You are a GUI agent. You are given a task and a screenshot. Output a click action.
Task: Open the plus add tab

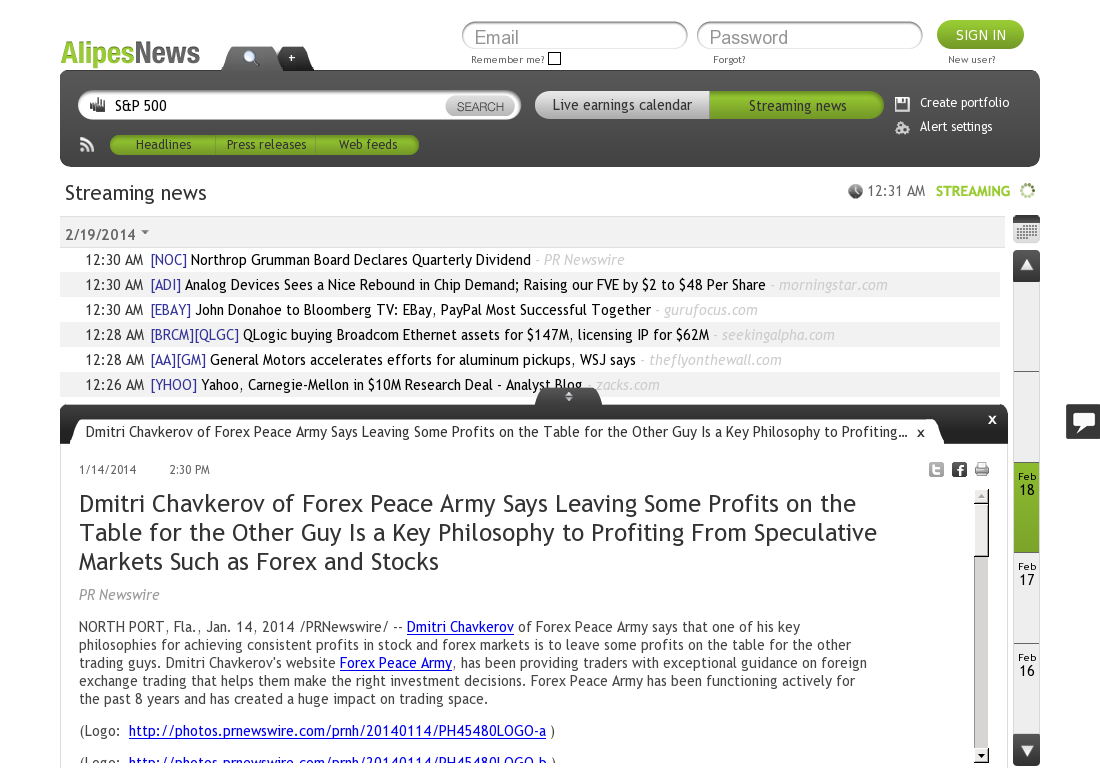pyautogui.click(x=293, y=58)
